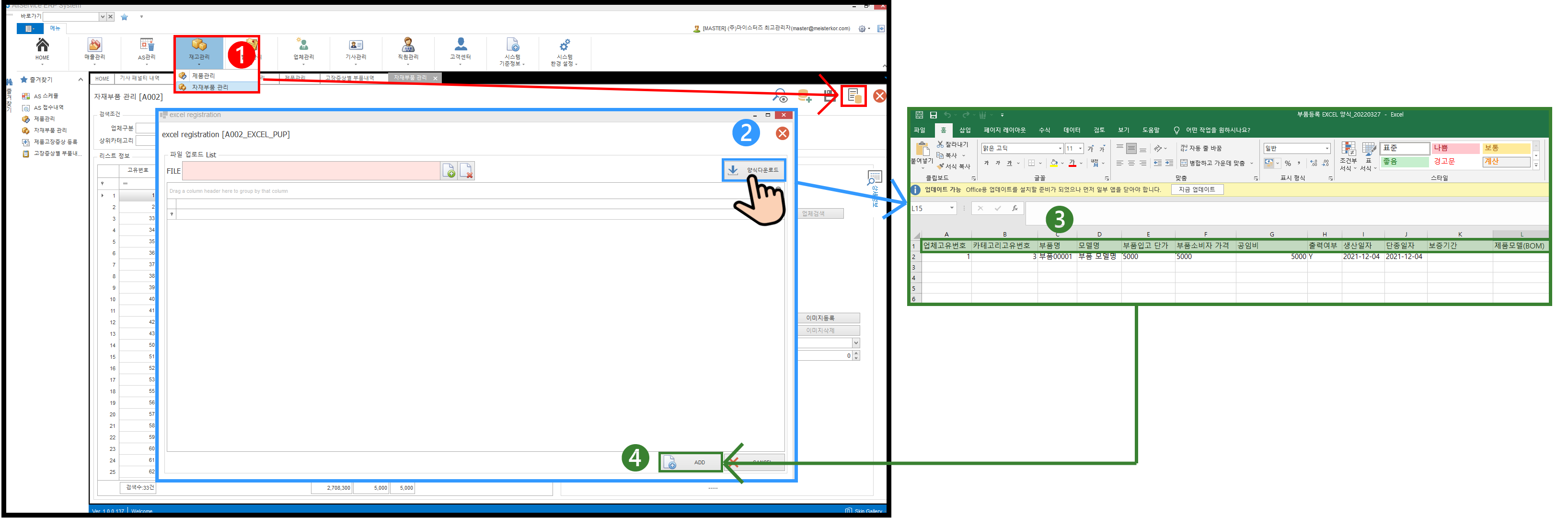Select 제품관리 in the 재고관리 dropdown menu
This screenshot has height=518, width=1568.
click(217, 76)
